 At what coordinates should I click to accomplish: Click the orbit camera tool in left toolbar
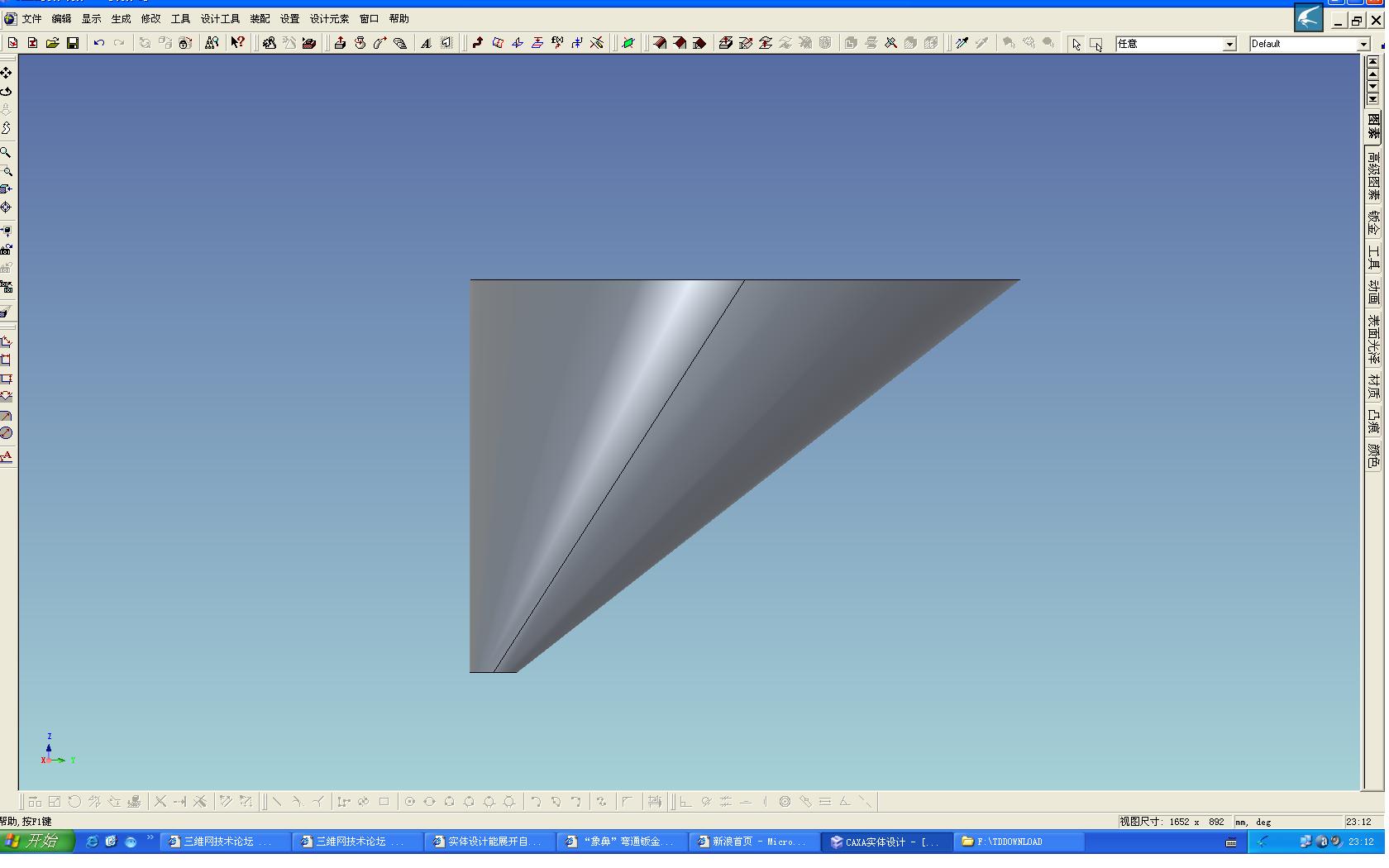tap(7, 91)
